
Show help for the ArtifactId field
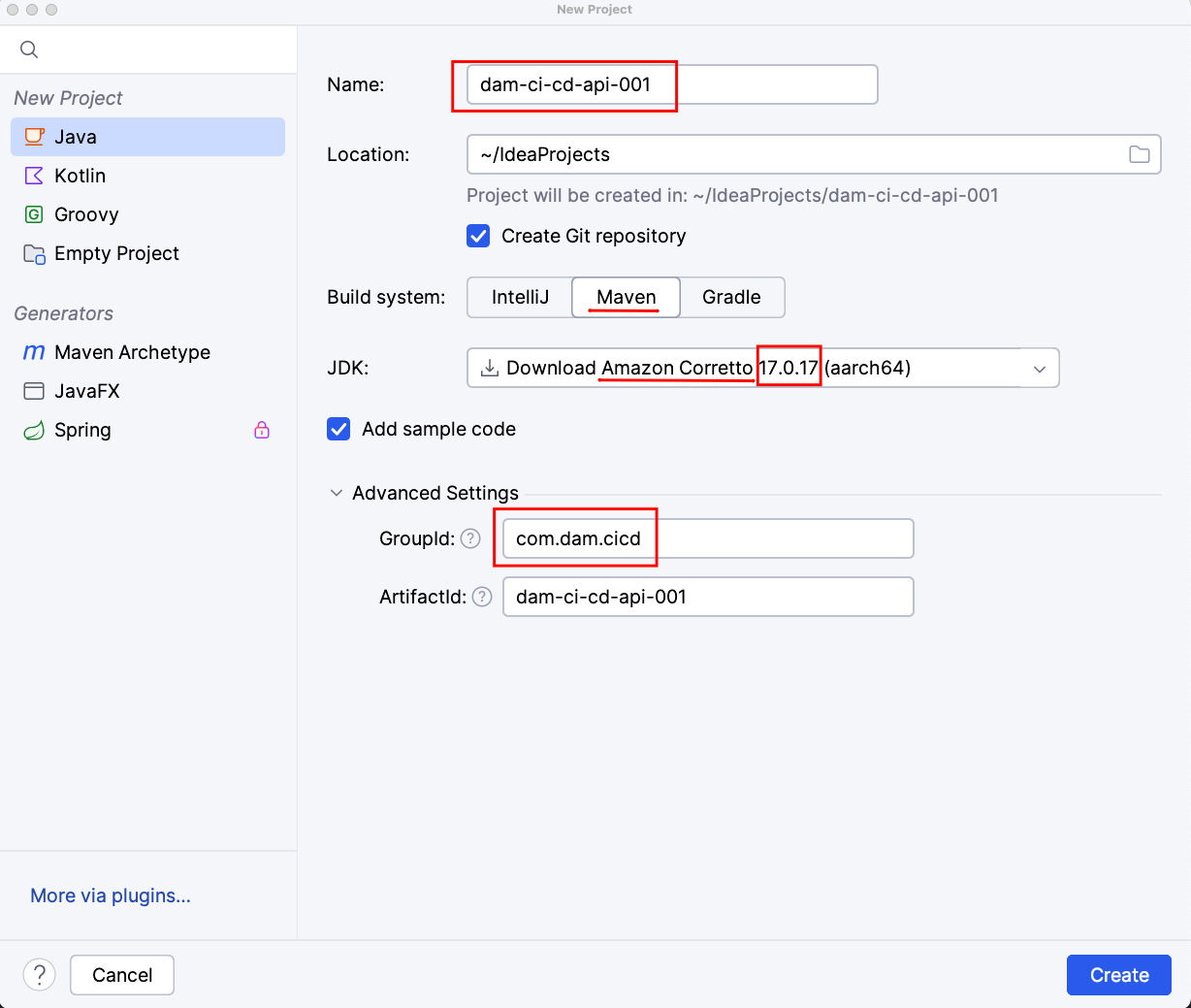pos(482,597)
